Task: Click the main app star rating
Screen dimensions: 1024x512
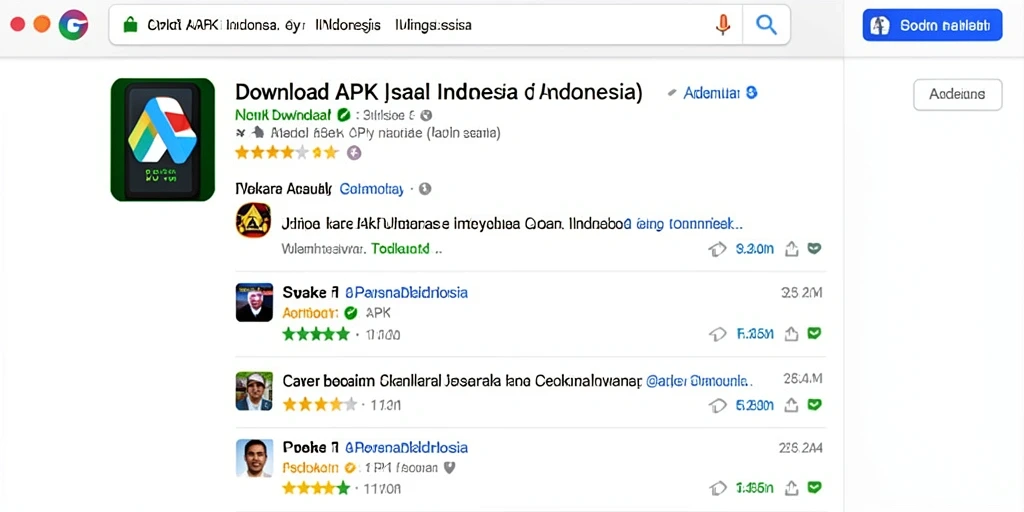Action: (x=287, y=153)
